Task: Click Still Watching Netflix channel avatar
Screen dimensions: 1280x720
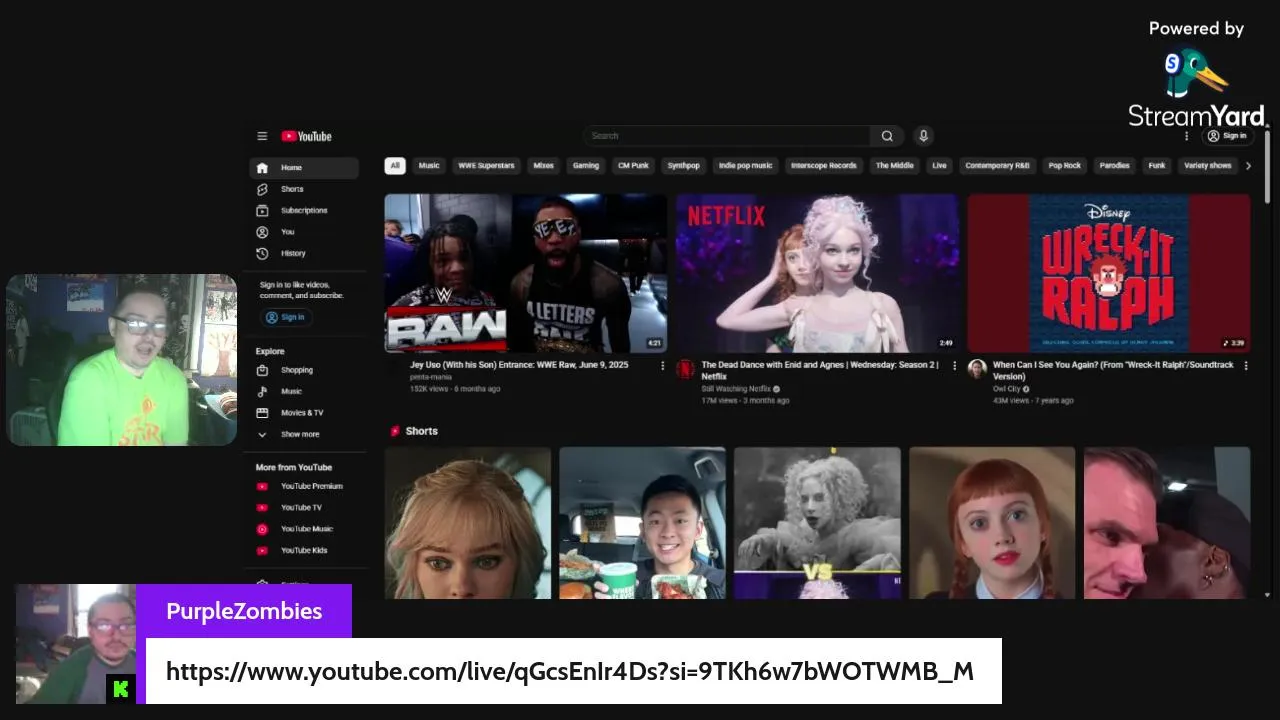Action: point(685,369)
